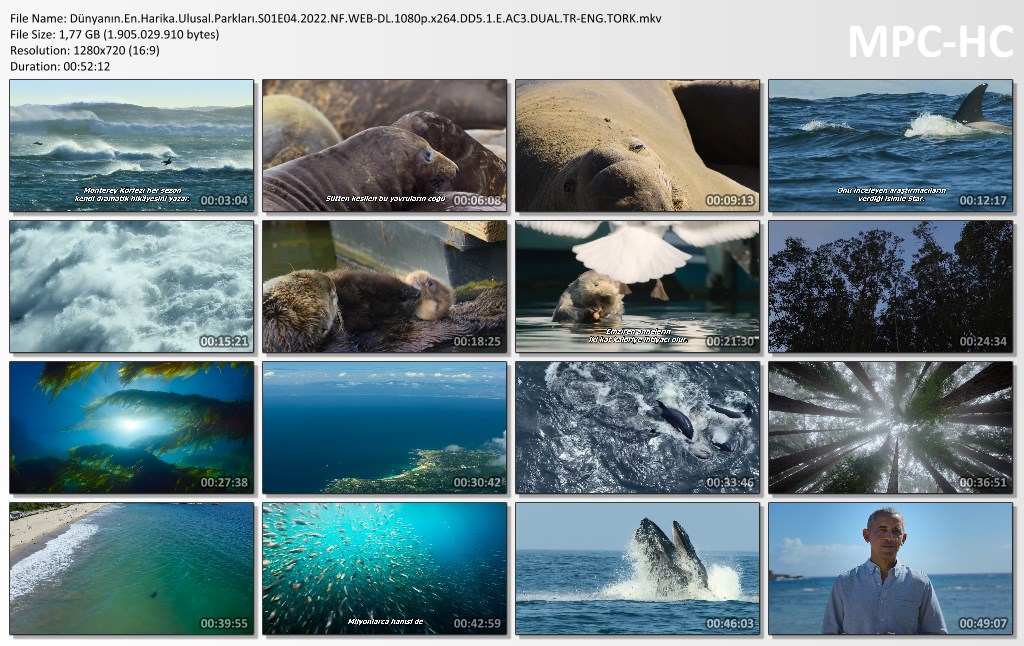Click the ocean waves thumbnail at 00:03:04
This screenshot has height=646, width=1024.
[x=131, y=146]
